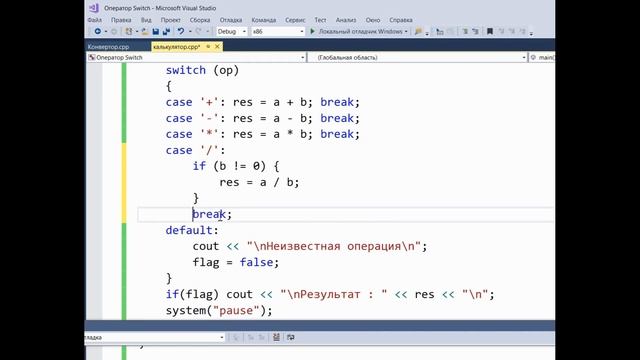Click the 'switch' keyword in the code
The height and width of the screenshot is (360, 640).
click(186, 70)
